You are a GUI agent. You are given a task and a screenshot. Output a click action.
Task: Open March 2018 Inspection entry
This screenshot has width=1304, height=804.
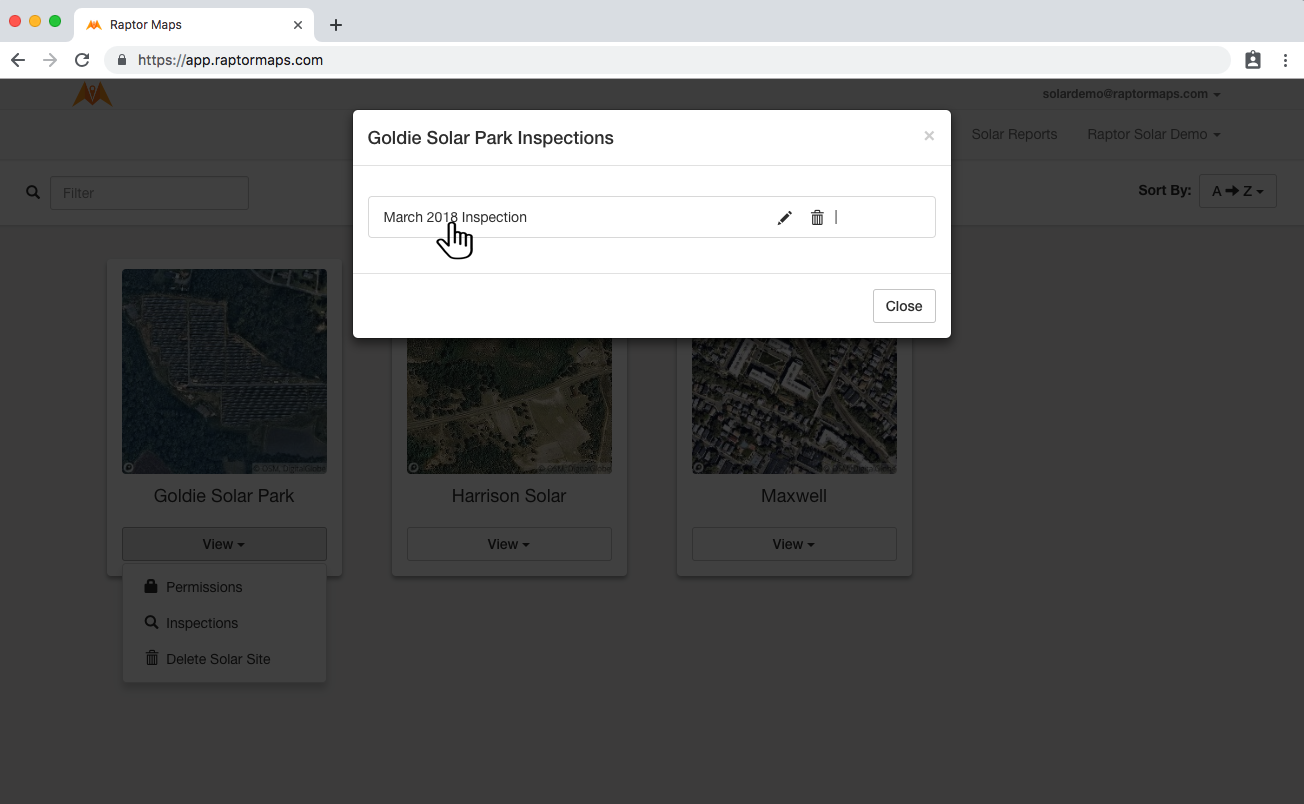point(455,217)
